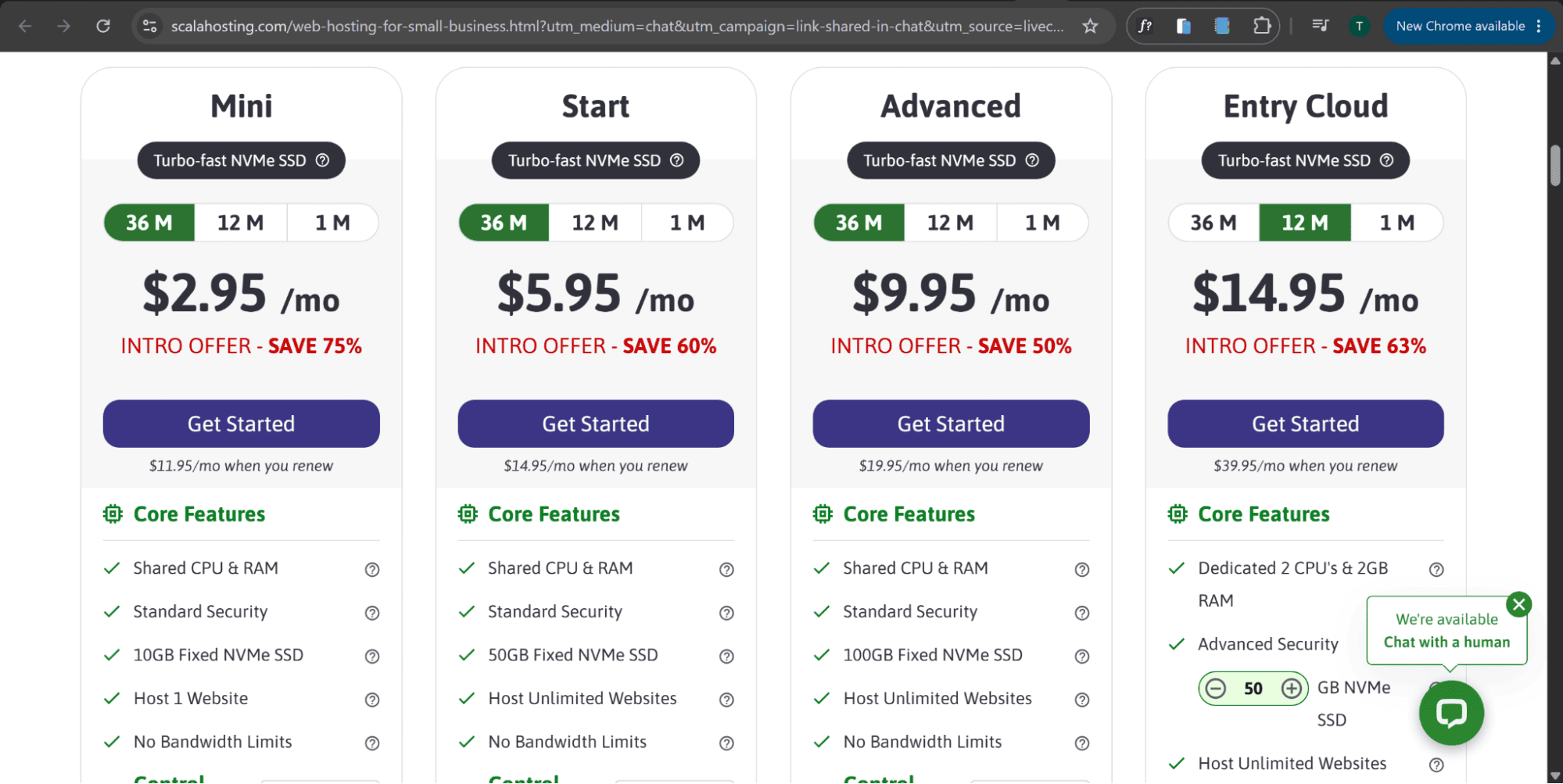Open help for Mini's No Bandwidth Limits
The width and height of the screenshot is (1563, 784).
372,743
